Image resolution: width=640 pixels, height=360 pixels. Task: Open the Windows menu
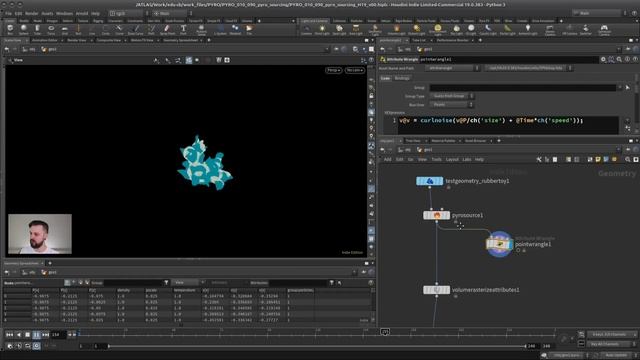[x=64, y=13]
